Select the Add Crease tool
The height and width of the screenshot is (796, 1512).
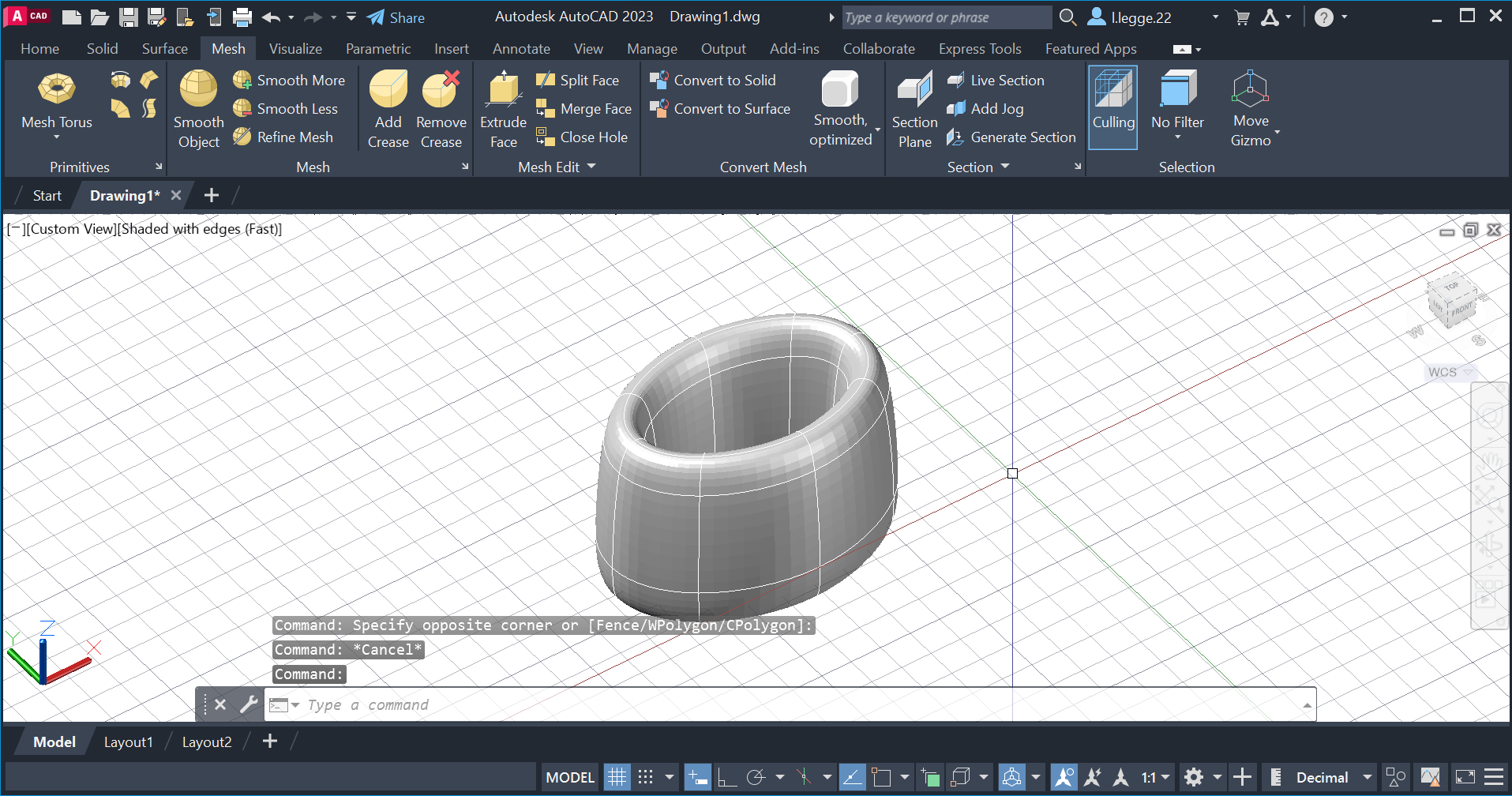point(388,109)
